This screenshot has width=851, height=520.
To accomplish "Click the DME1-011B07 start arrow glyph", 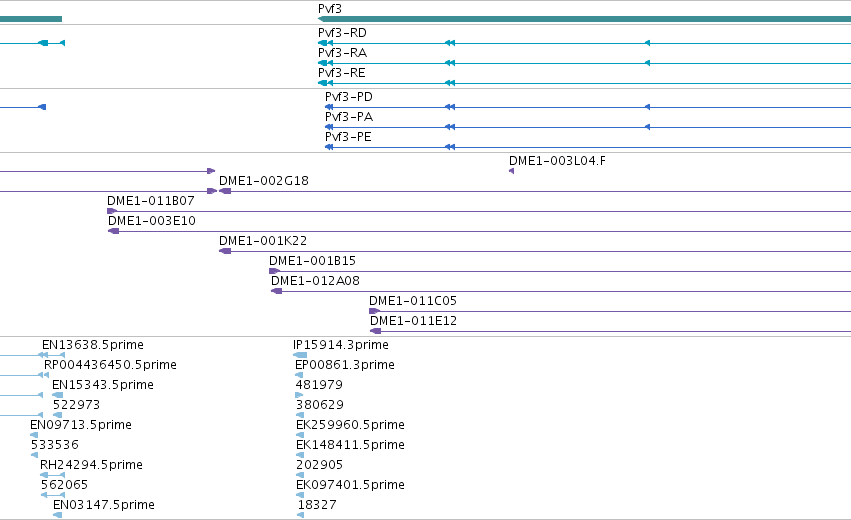I will pos(112,211).
